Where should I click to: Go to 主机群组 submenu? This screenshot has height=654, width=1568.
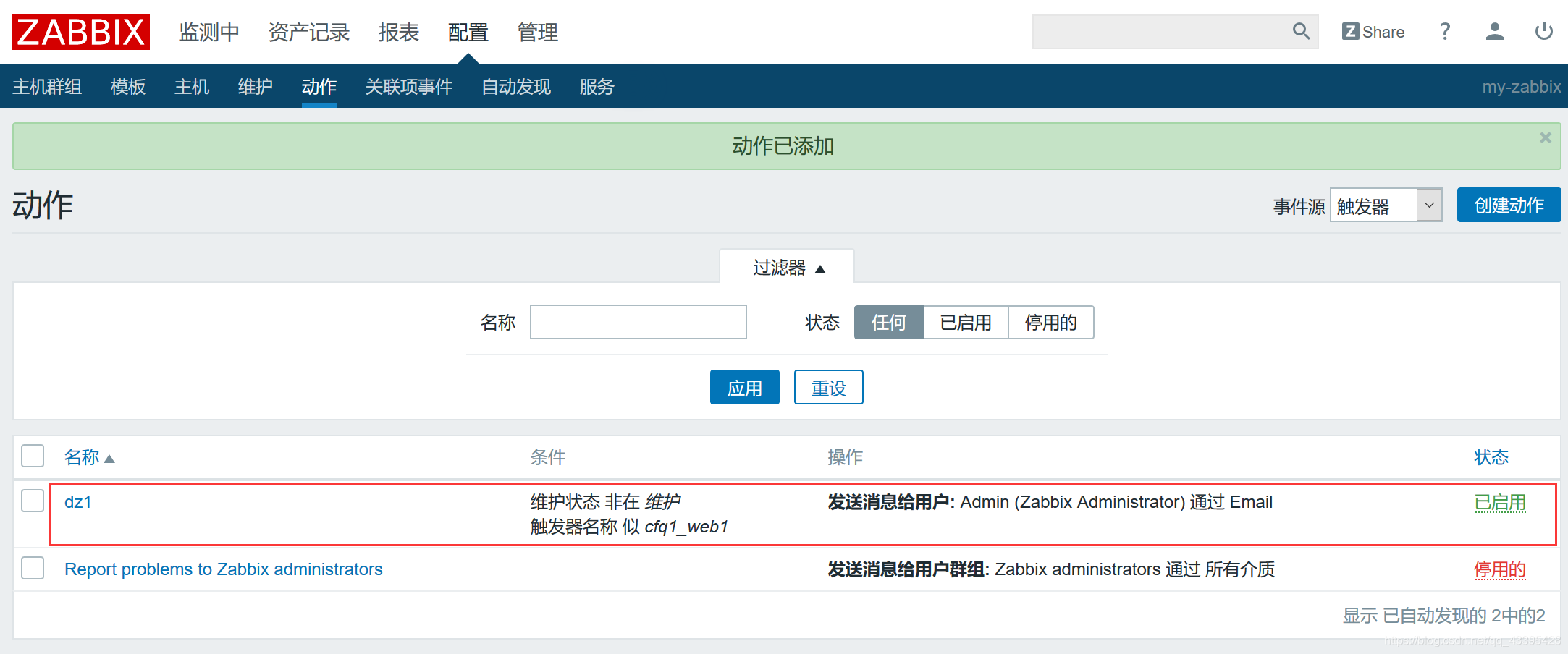pyautogui.click(x=47, y=87)
